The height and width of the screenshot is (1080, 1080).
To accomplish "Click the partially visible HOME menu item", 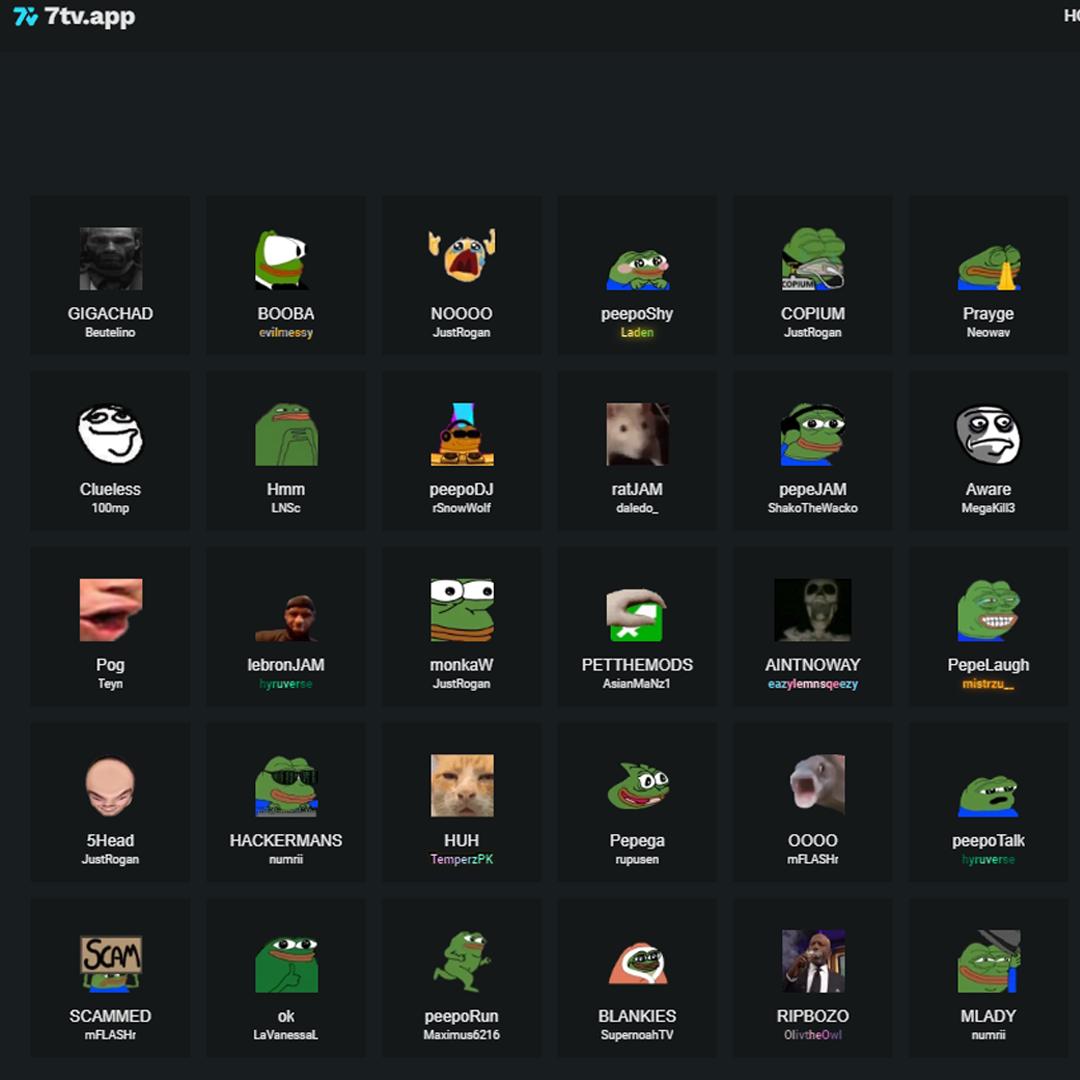I will (1071, 16).
